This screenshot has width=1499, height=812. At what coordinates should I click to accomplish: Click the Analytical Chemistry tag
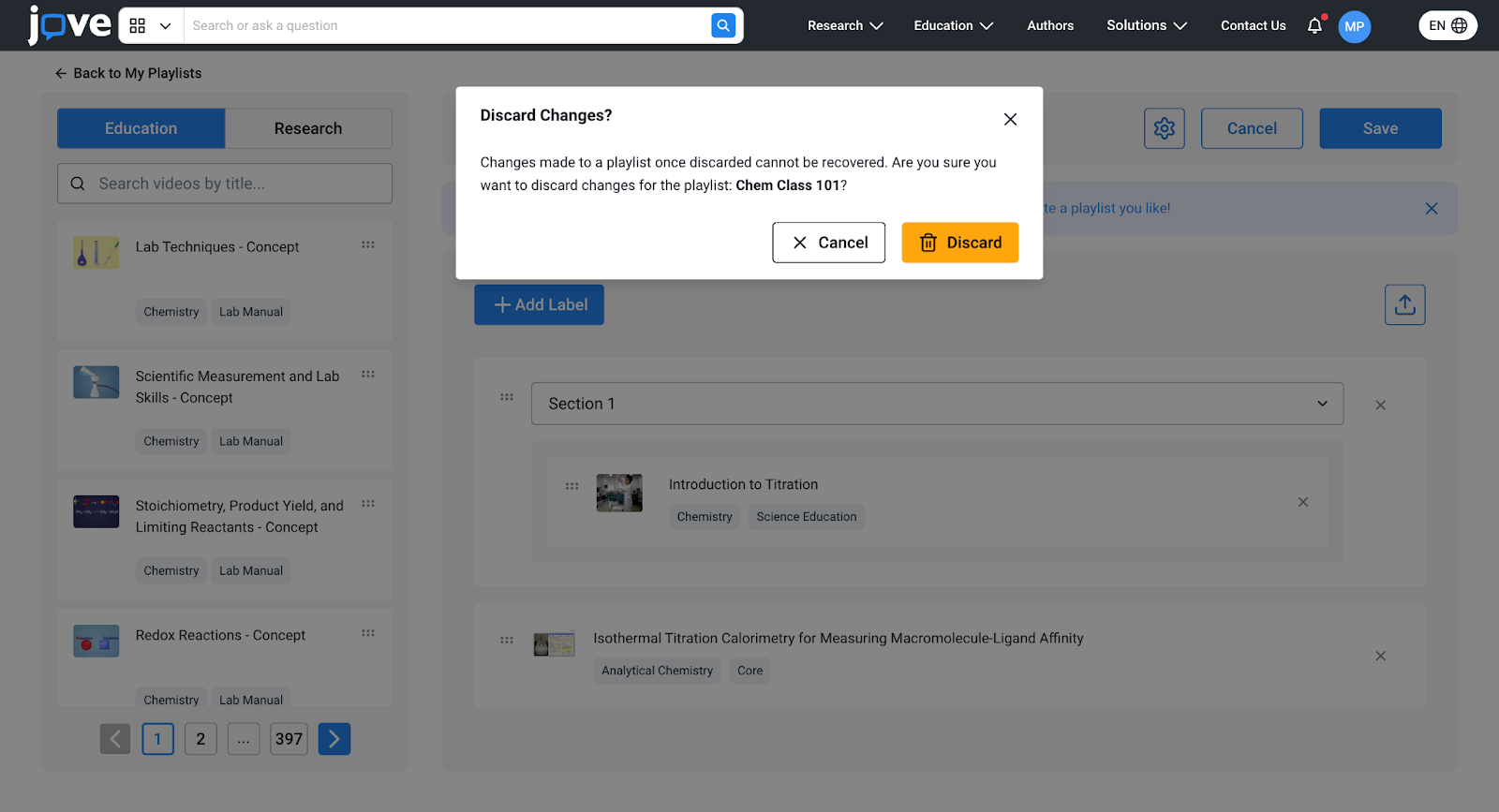658,671
